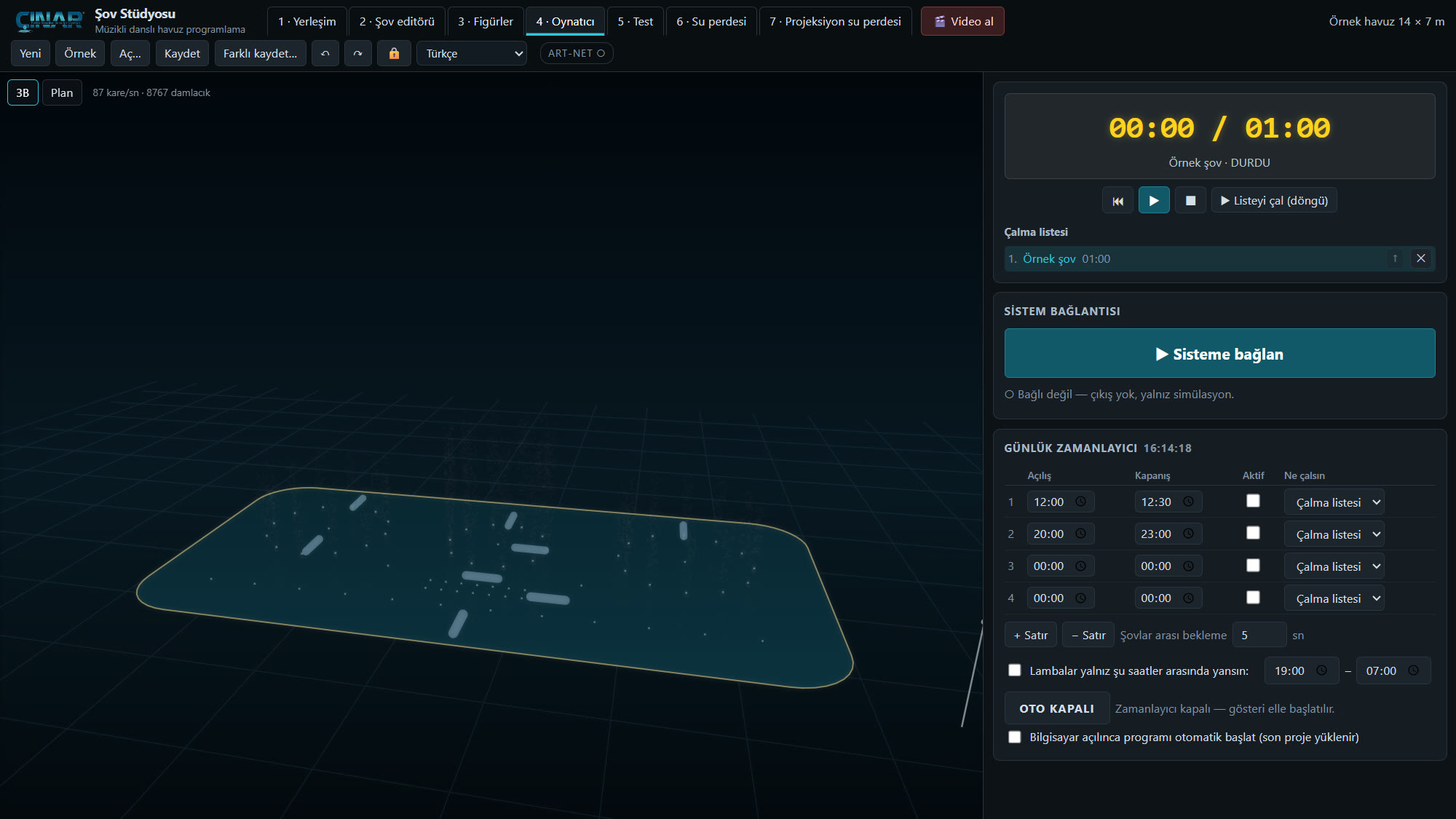Click the Sisteme bağlan button
Viewport: 1456px width, 819px height.
pyautogui.click(x=1219, y=353)
